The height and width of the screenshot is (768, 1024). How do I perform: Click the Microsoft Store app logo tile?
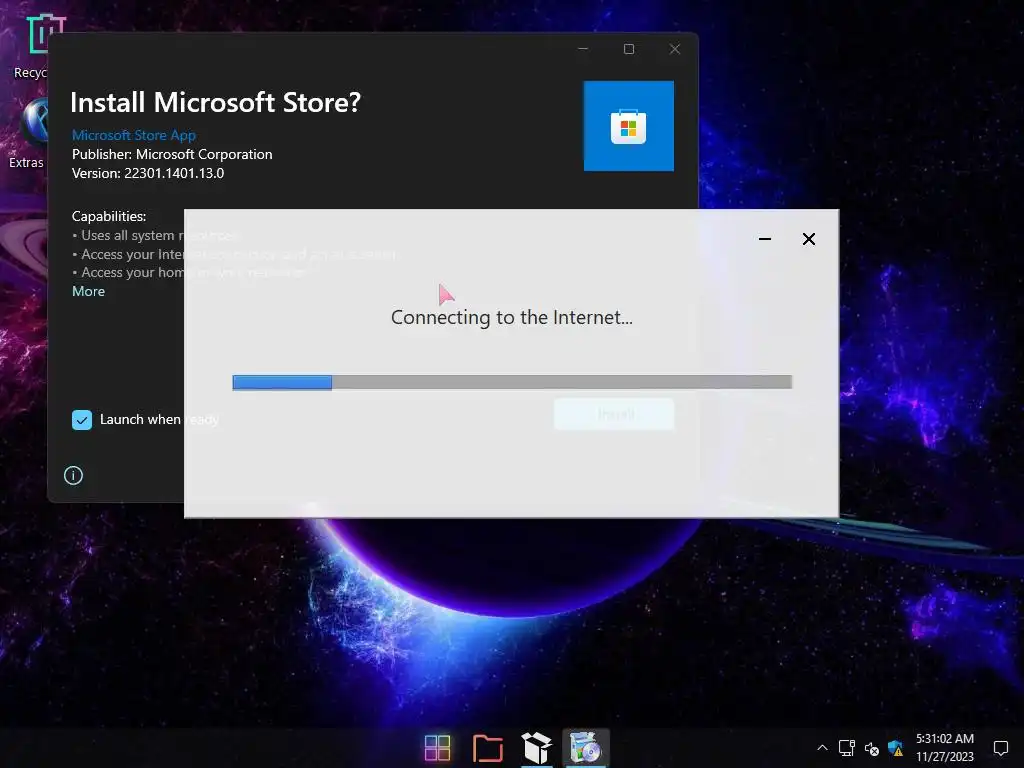point(628,125)
